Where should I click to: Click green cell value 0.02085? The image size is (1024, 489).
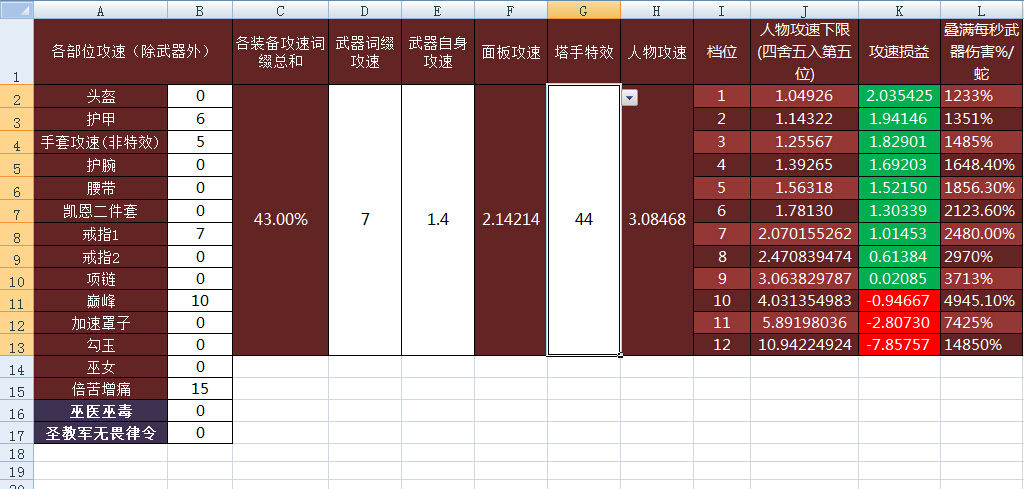coord(899,279)
